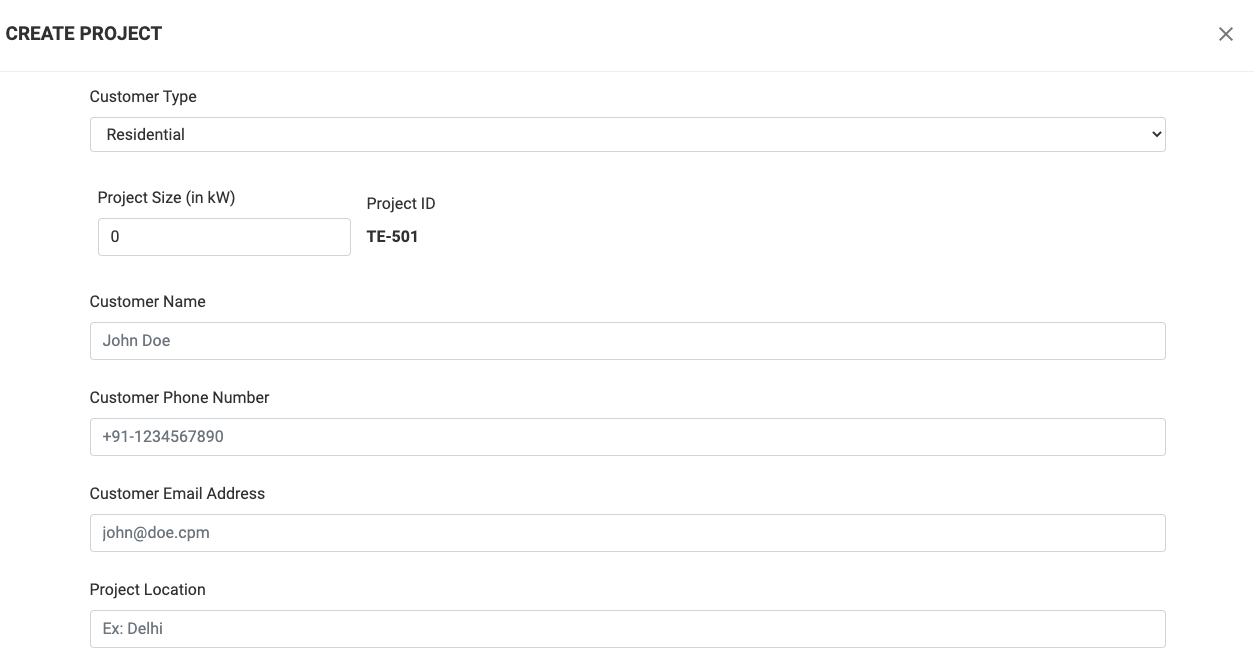Click the 'Customer Phone Number' label
1254x662 pixels.
179,398
